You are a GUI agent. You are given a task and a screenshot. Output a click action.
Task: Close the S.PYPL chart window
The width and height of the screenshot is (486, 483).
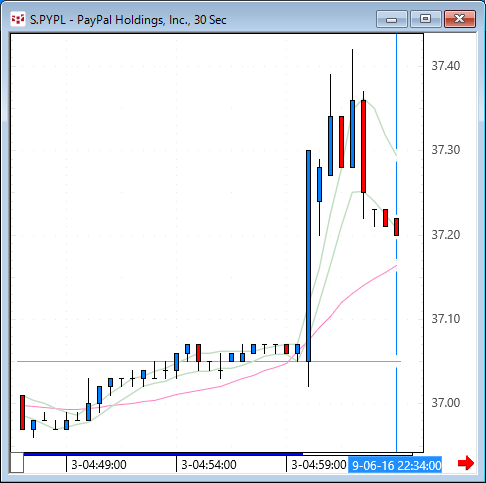tap(460, 19)
